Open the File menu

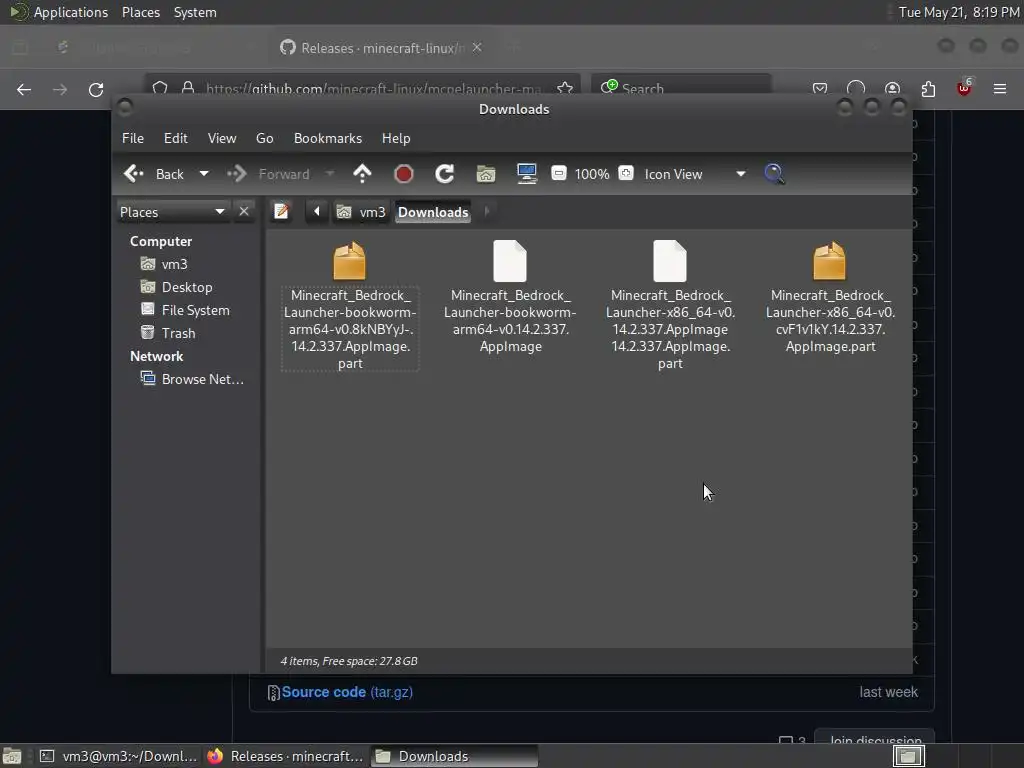(133, 138)
